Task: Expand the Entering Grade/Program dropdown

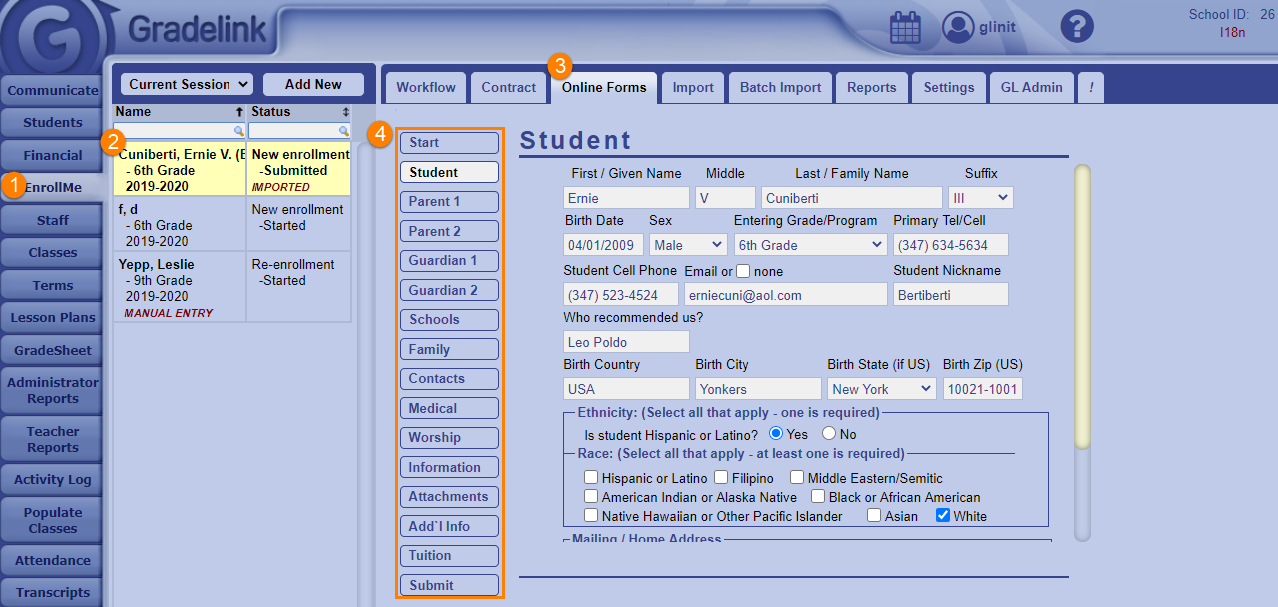Action: coord(810,245)
